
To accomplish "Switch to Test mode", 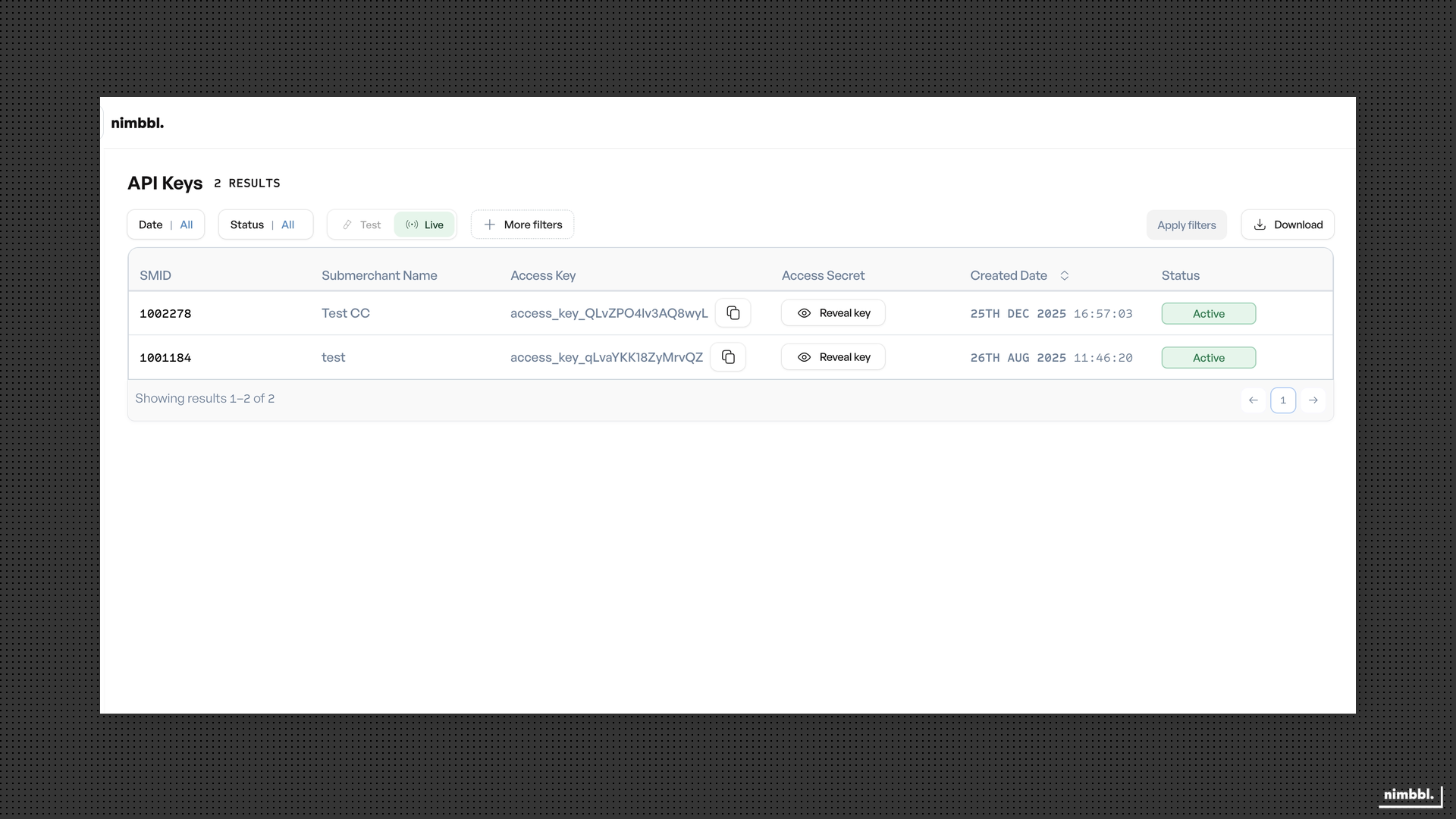I will pos(362,224).
